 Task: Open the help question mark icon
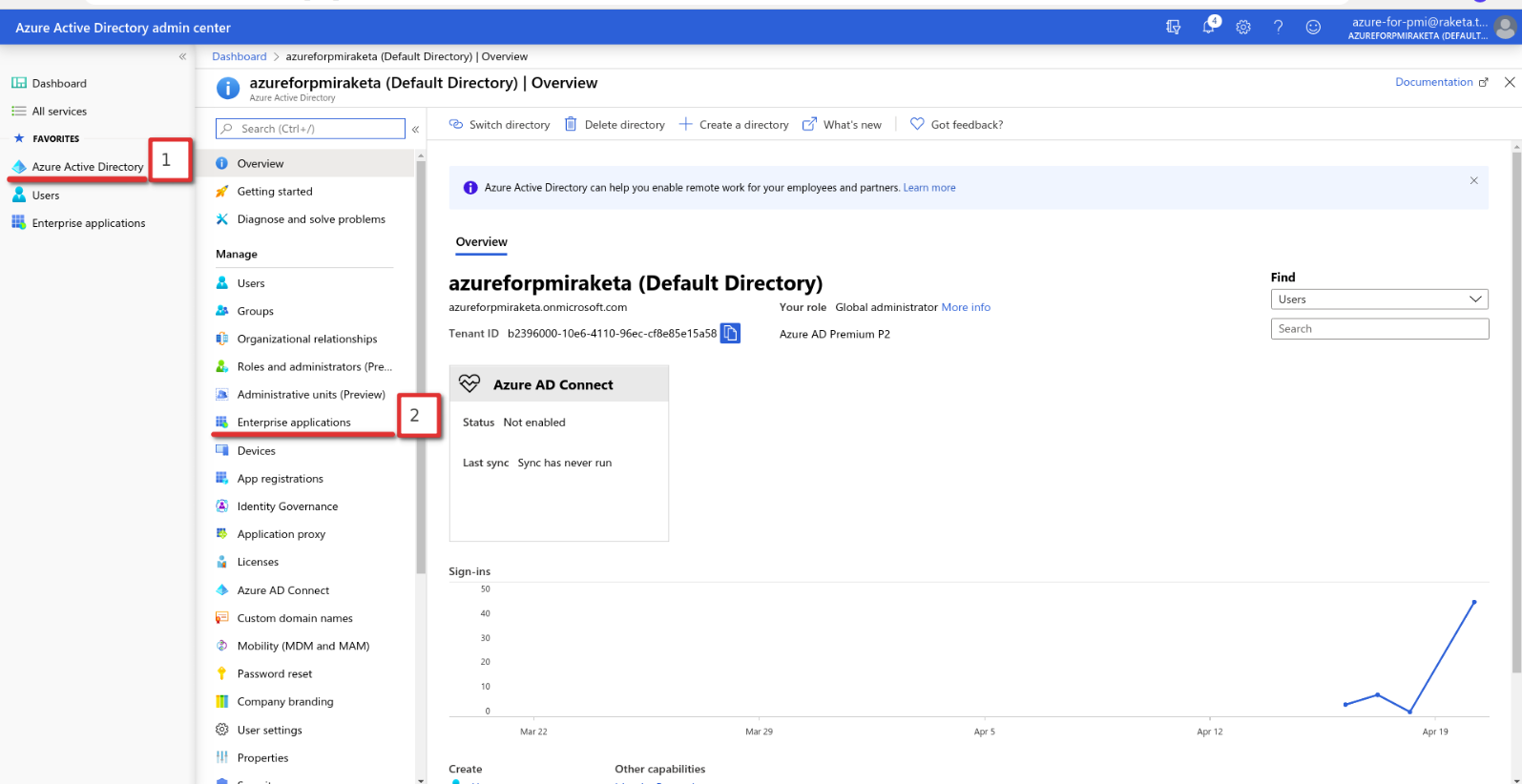pyautogui.click(x=1278, y=28)
